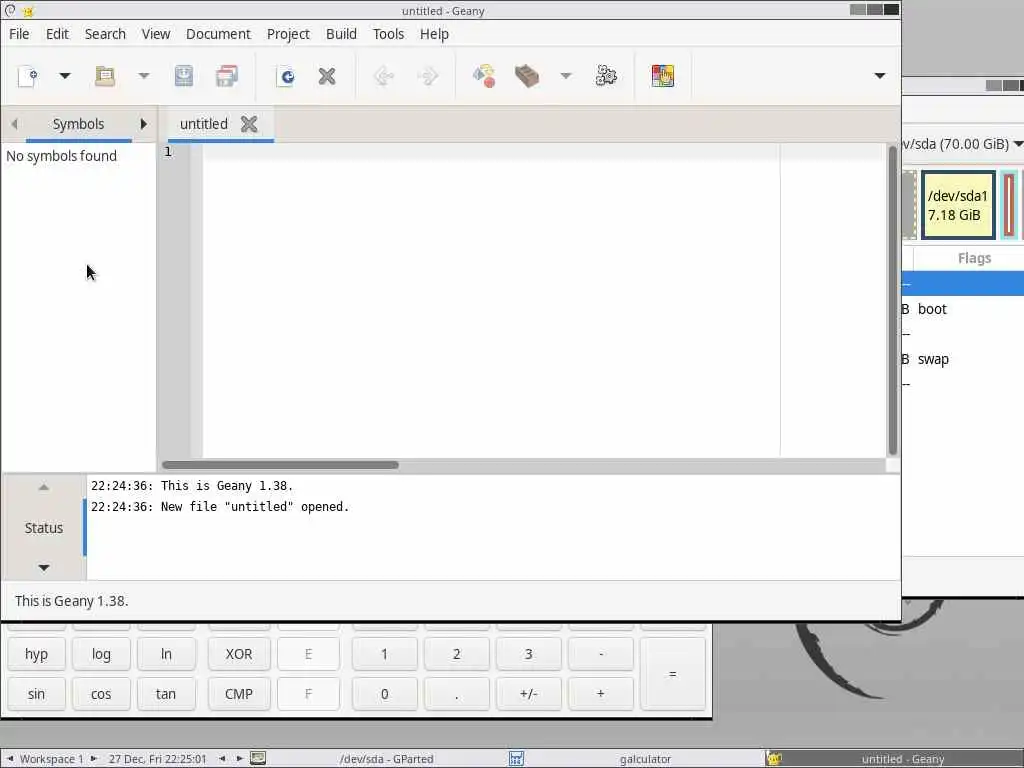1024x768 pixels.
Task: Open the New file template dropdown arrow
Action: (65, 76)
